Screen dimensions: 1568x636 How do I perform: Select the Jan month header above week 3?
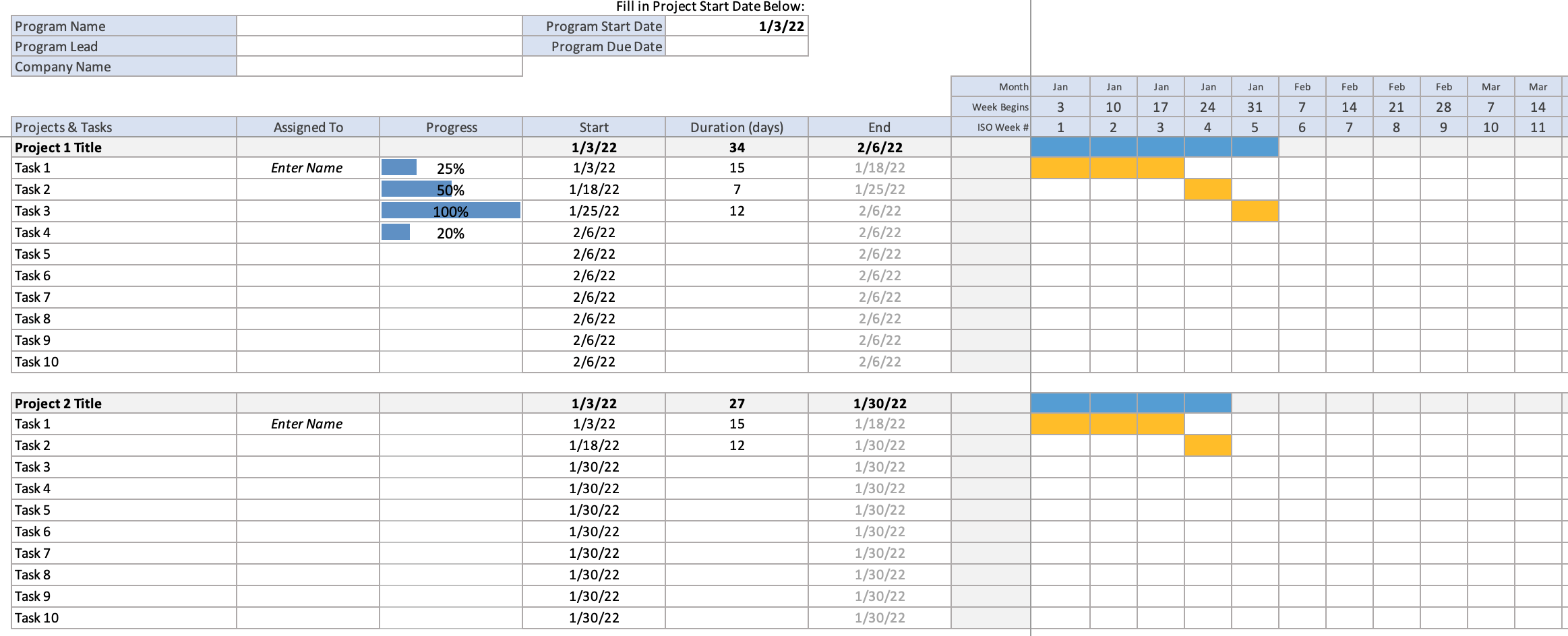1060,86
